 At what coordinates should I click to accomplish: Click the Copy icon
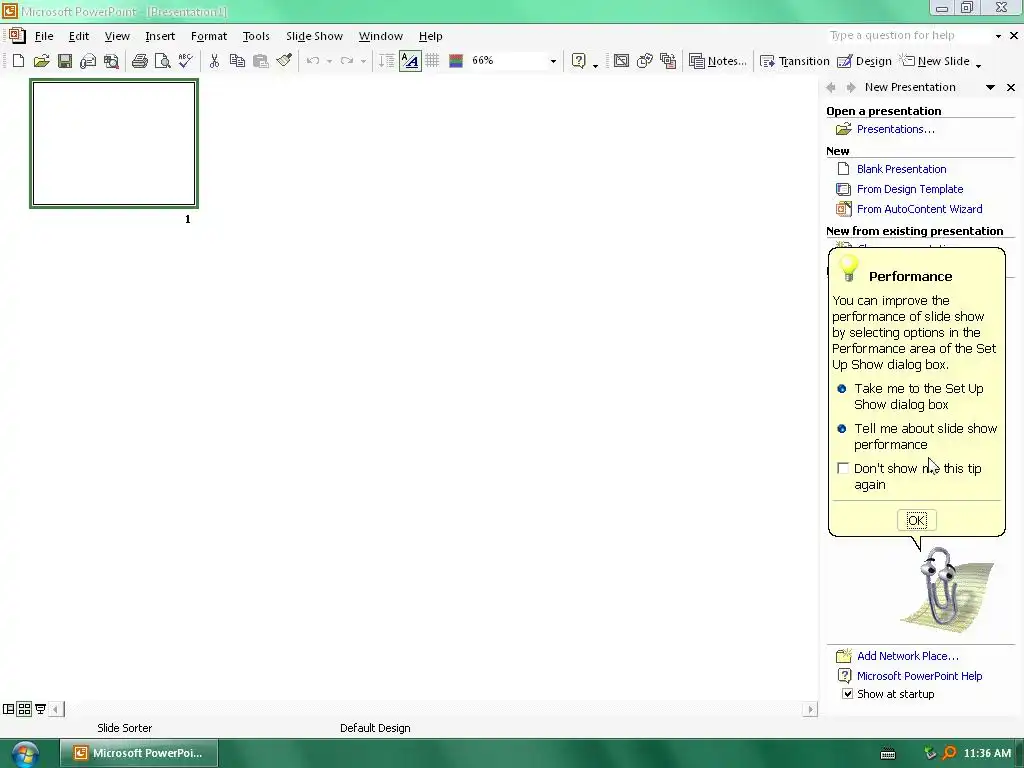click(237, 61)
